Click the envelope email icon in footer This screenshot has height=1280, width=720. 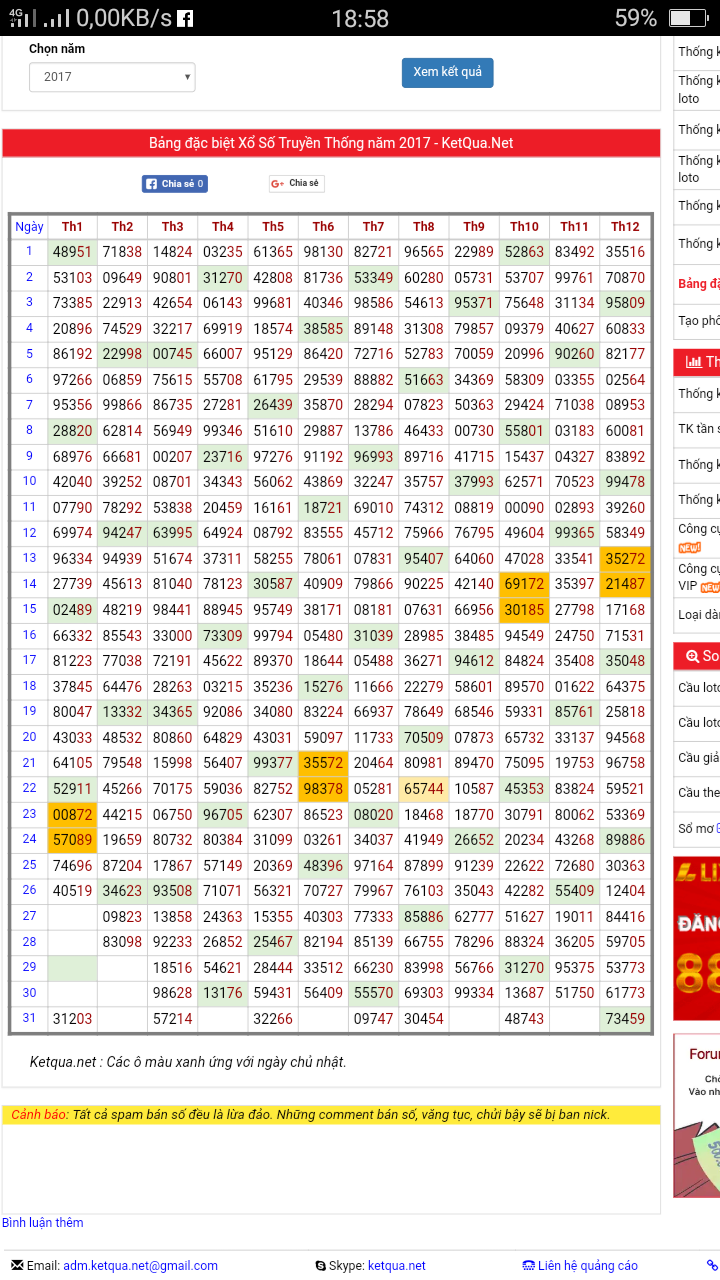point(16,1266)
